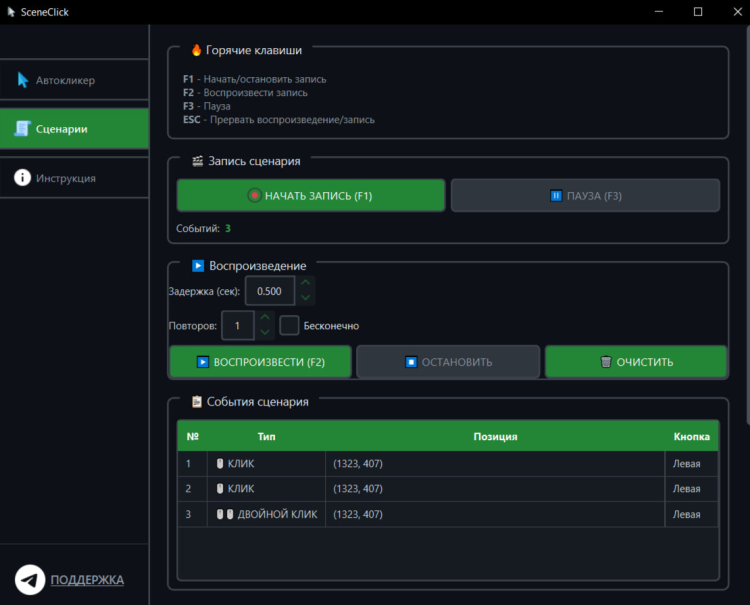Decrease Задержка delay with down arrow
The image size is (750, 605).
[x=306, y=298]
